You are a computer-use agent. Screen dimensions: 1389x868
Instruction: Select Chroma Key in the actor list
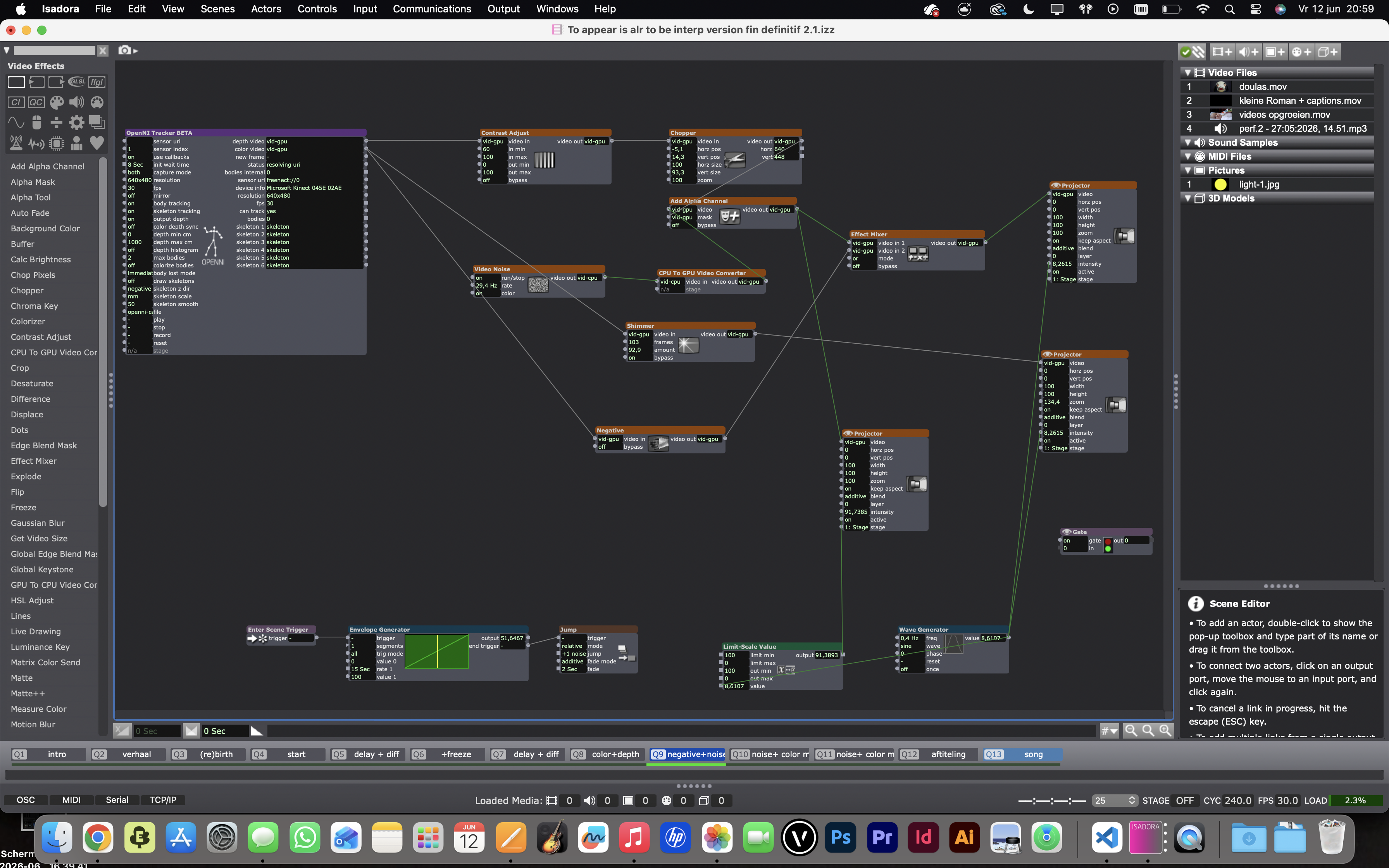(34, 306)
